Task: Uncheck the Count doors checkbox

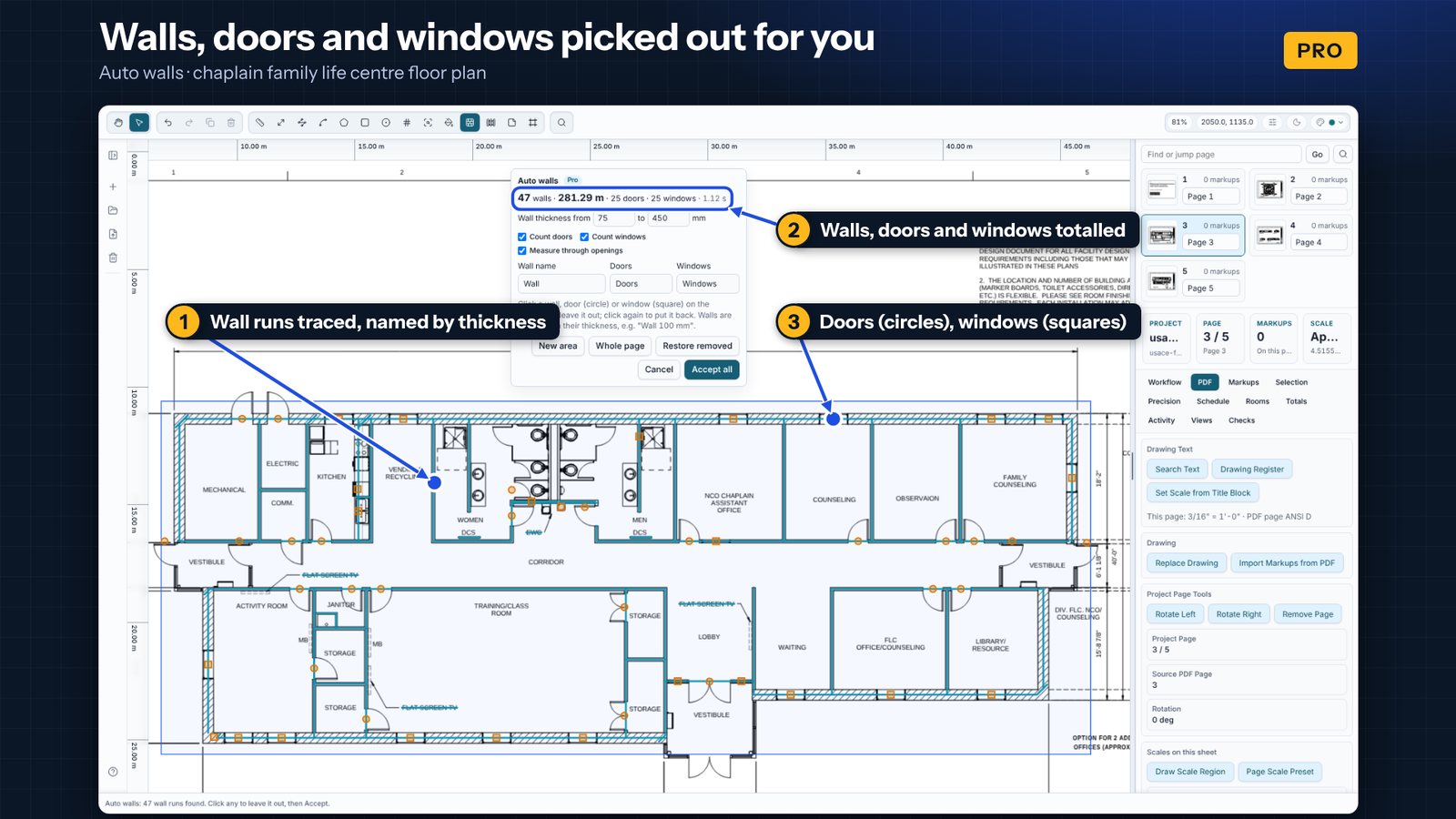Action: [522, 237]
